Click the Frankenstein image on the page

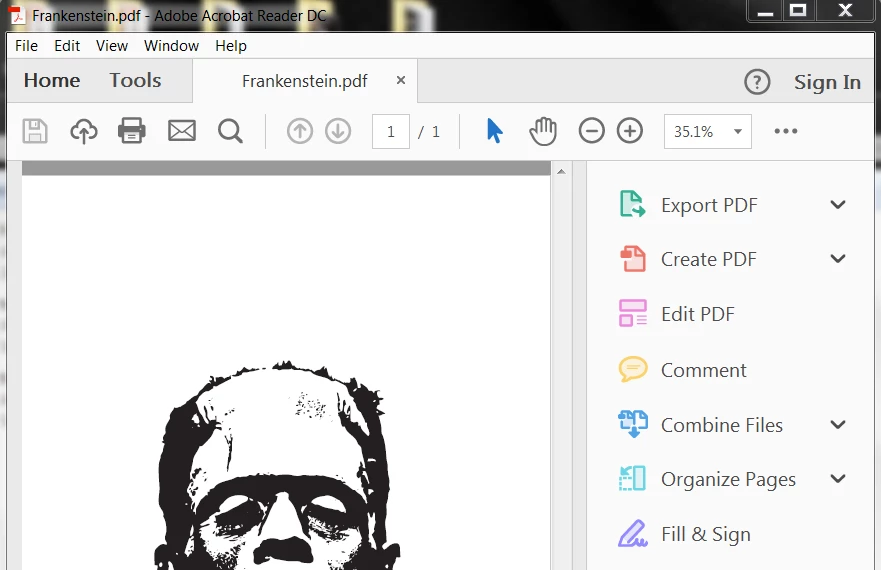(277, 465)
